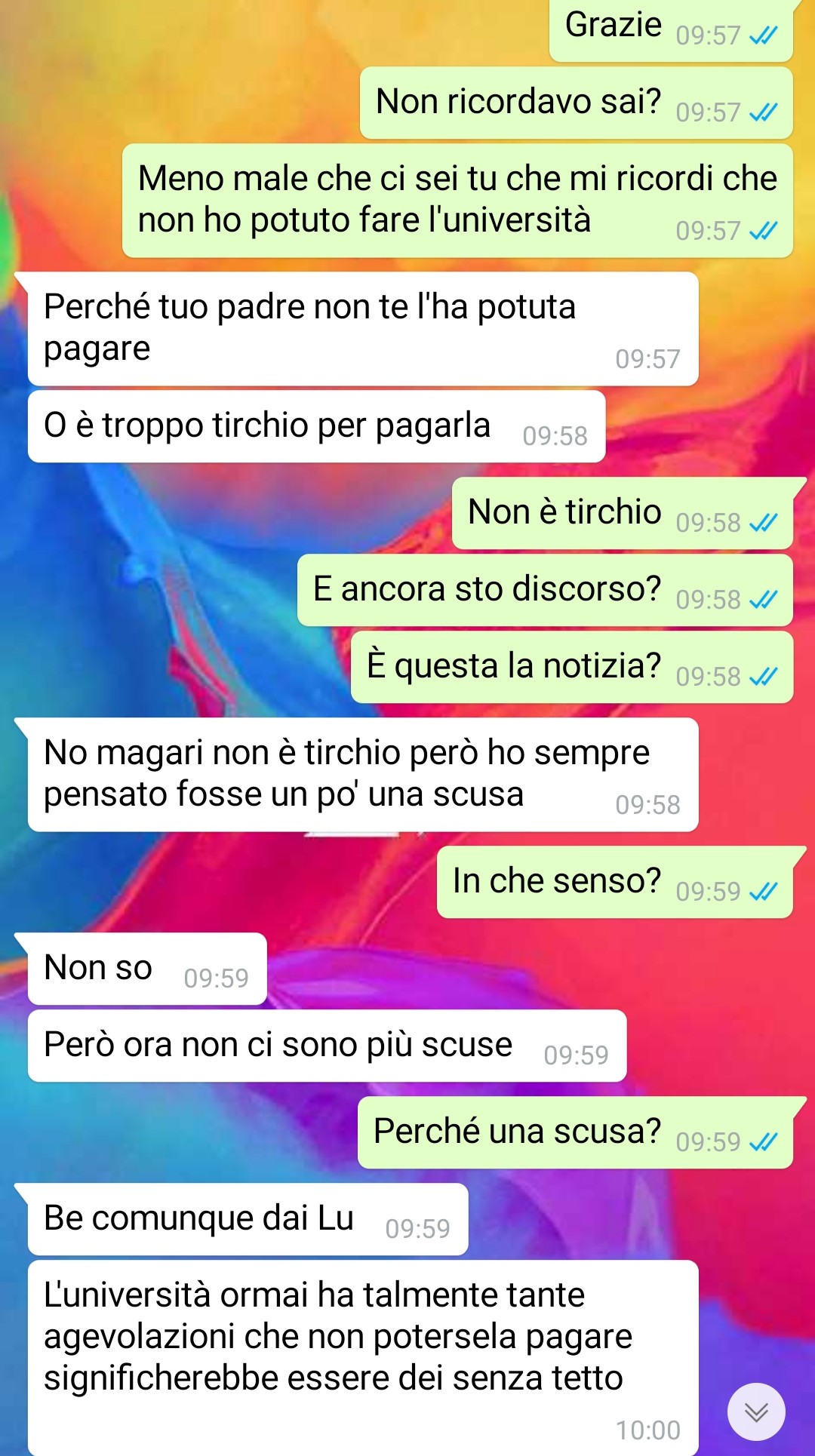This screenshot has width=815, height=1456.
Task: Tap message 'Però ora non ci sono più scuse'
Action: [x=328, y=1046]
